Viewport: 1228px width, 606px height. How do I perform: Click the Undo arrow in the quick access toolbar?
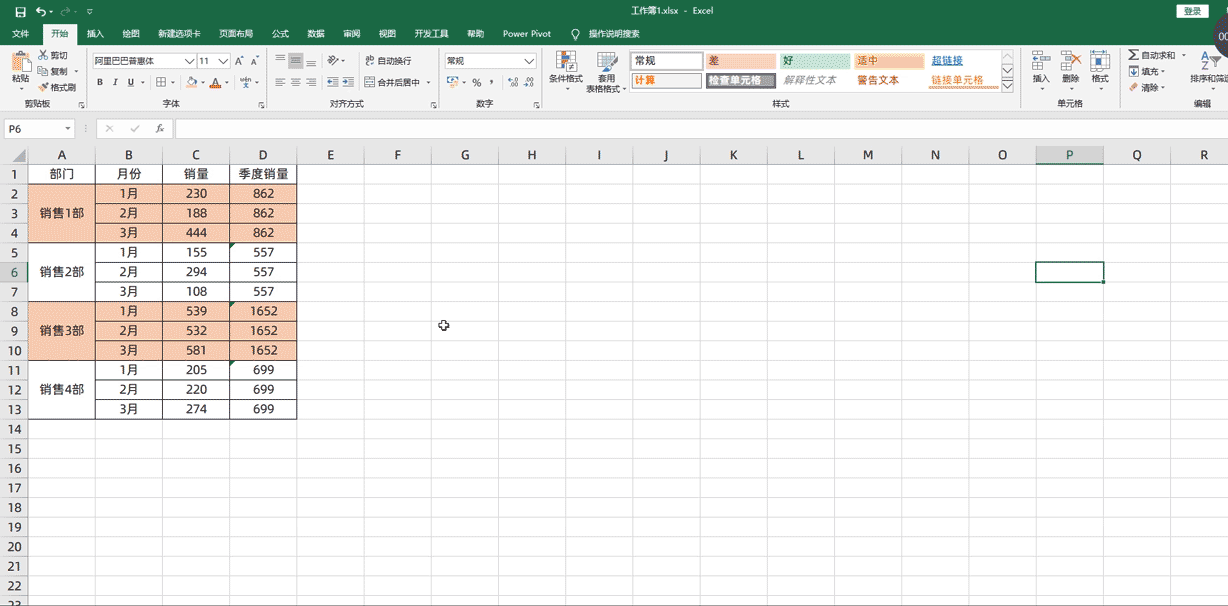[x=40, y=11]
